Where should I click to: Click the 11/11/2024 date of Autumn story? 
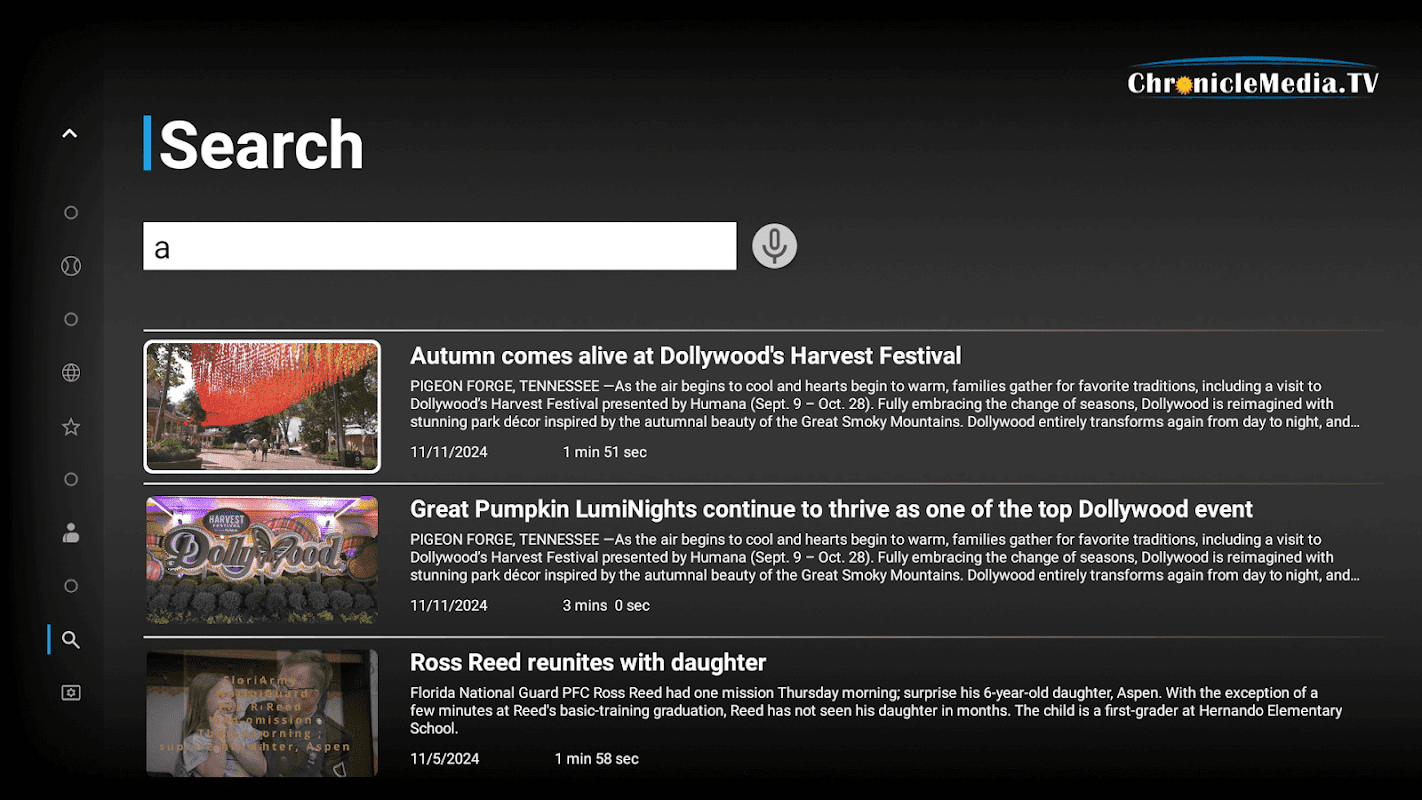pos(449,452)
